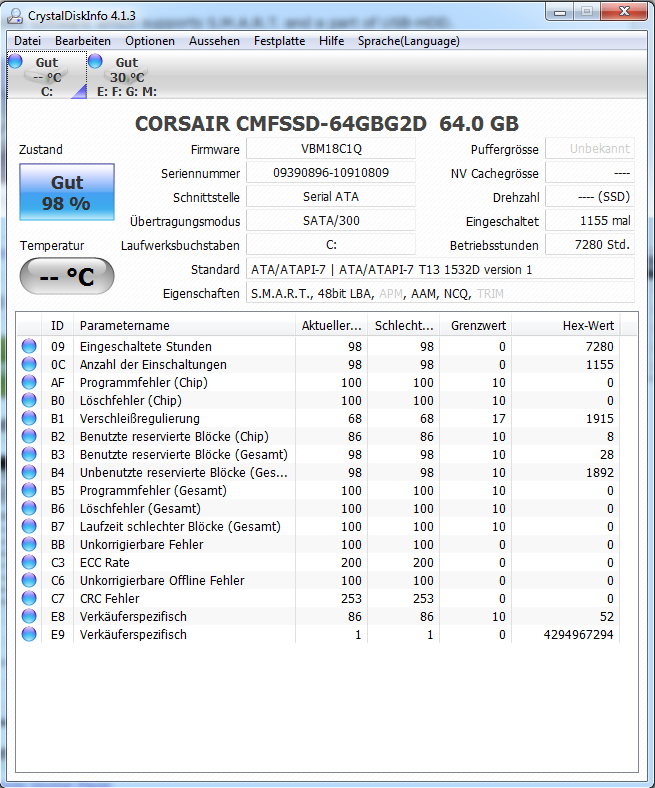Click the Drehzahl field ---- (SSD)
This screenshot has width=655, height=788.
pyautogui.click(x=590, y=196)
